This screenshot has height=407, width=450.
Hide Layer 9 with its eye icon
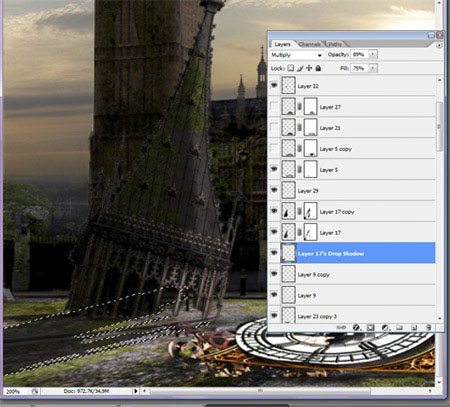click(x=274, y=295)
